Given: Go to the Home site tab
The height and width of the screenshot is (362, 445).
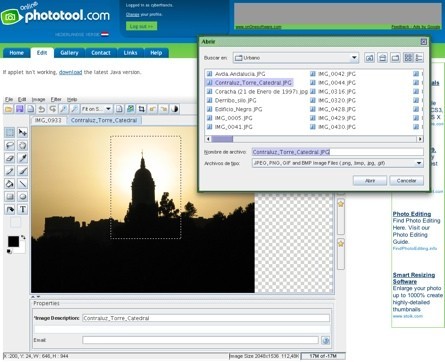Looking at the screenshot, I should click(16, 53).
